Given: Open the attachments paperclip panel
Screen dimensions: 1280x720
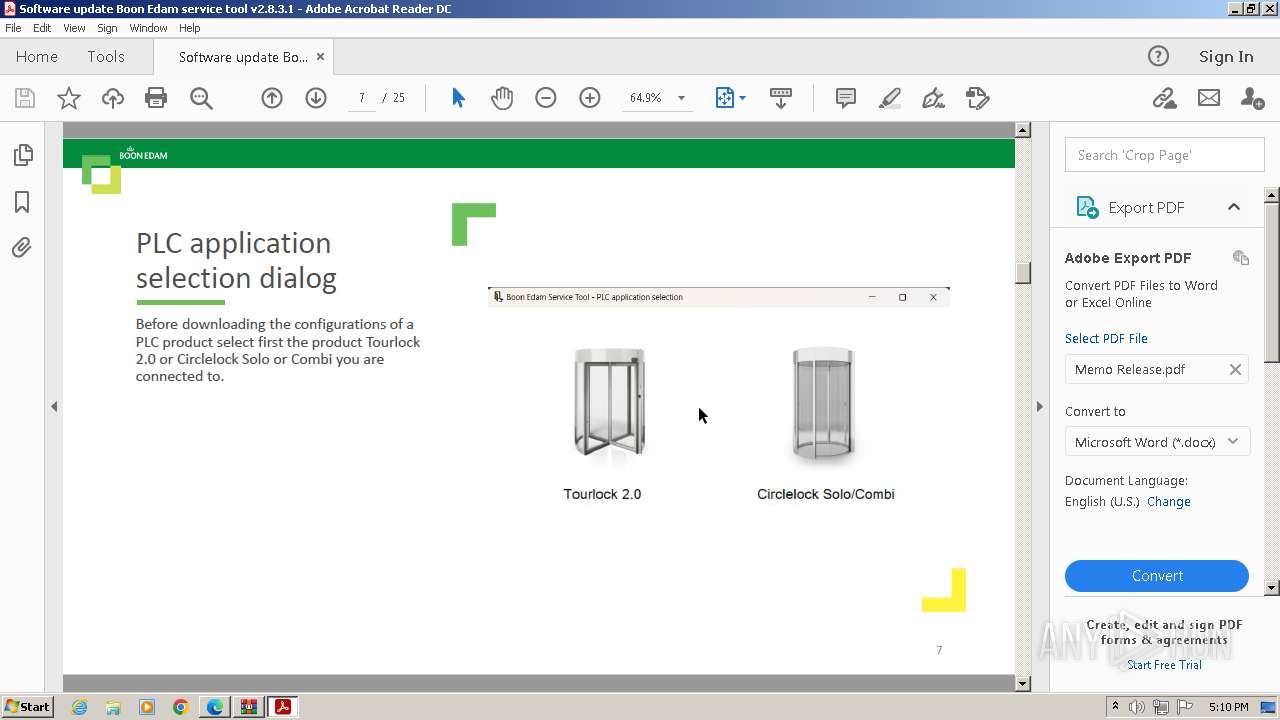Looking at the screenshot, I should point(22,247).
